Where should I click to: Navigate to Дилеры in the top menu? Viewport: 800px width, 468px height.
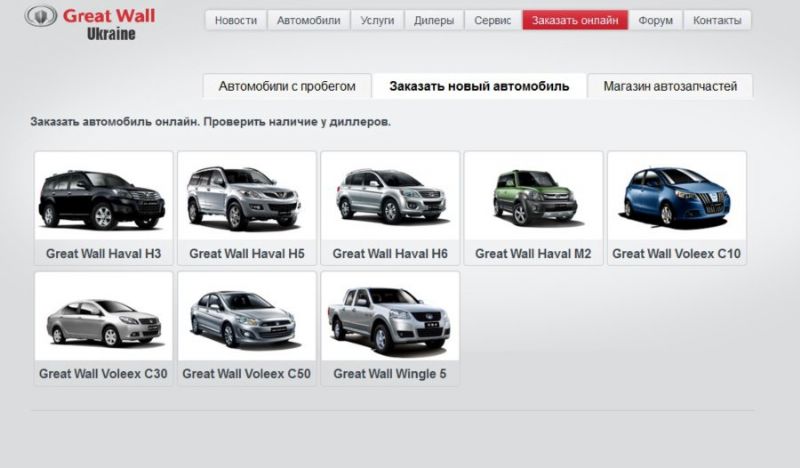(433, 20)
